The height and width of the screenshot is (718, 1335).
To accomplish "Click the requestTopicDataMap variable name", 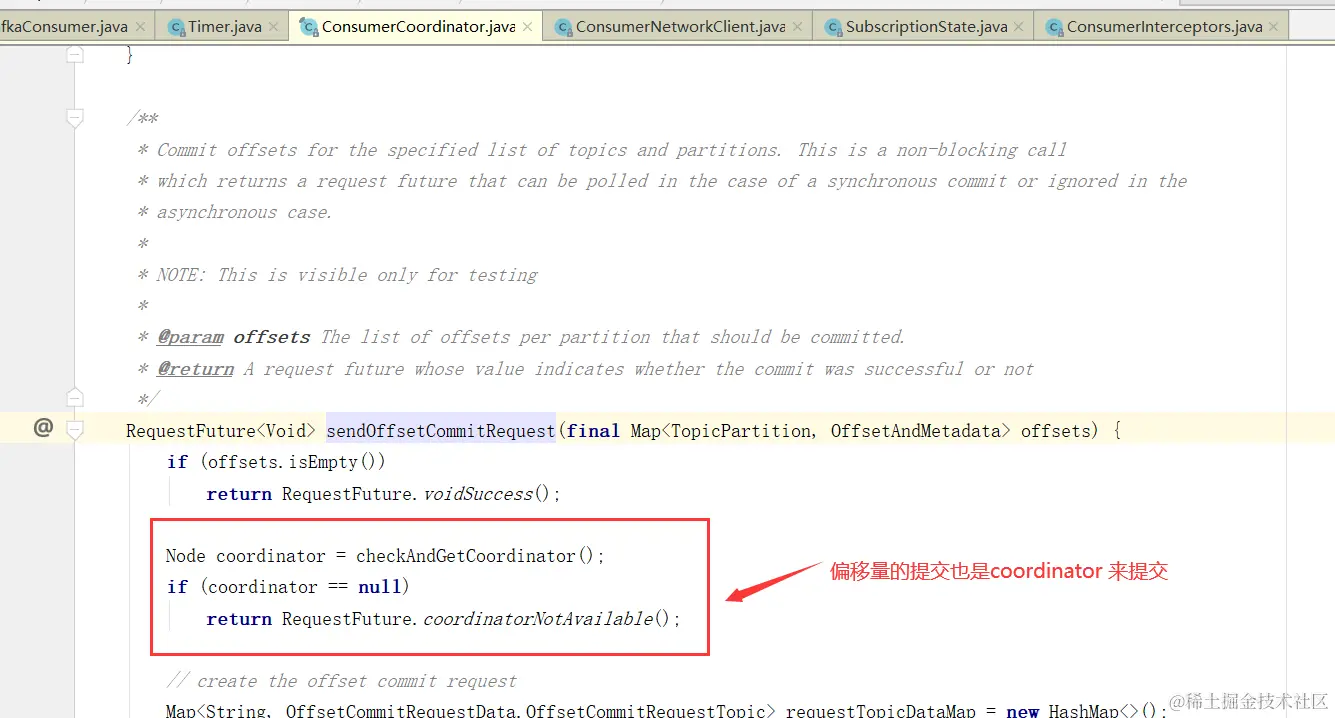I will 881,711.
